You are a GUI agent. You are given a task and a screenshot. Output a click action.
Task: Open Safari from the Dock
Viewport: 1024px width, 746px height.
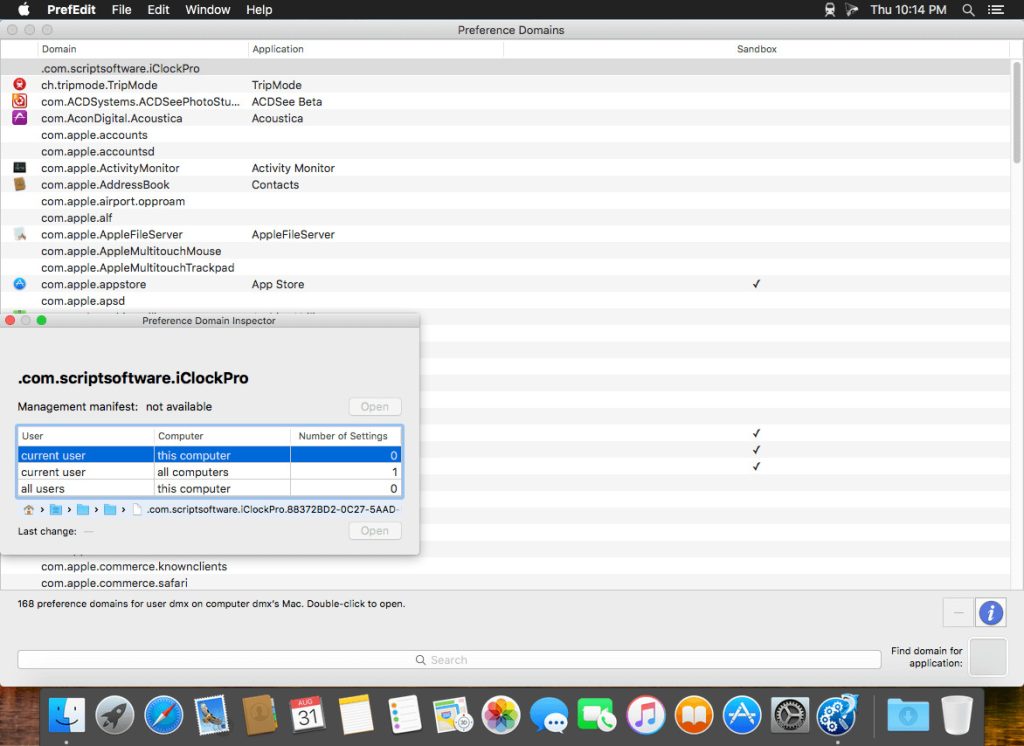[163, 714]
